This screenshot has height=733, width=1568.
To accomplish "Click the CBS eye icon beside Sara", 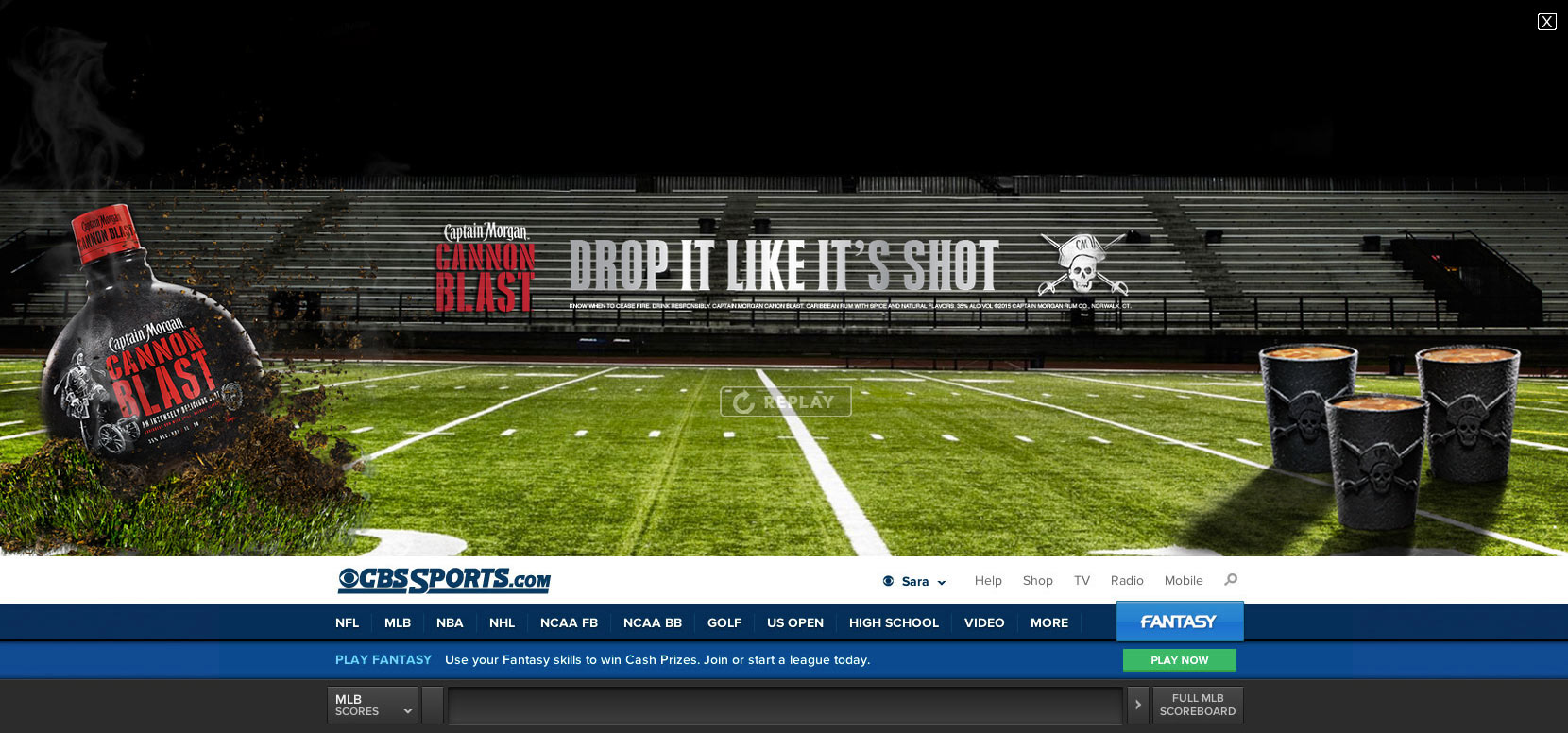I will pos(888,581).
